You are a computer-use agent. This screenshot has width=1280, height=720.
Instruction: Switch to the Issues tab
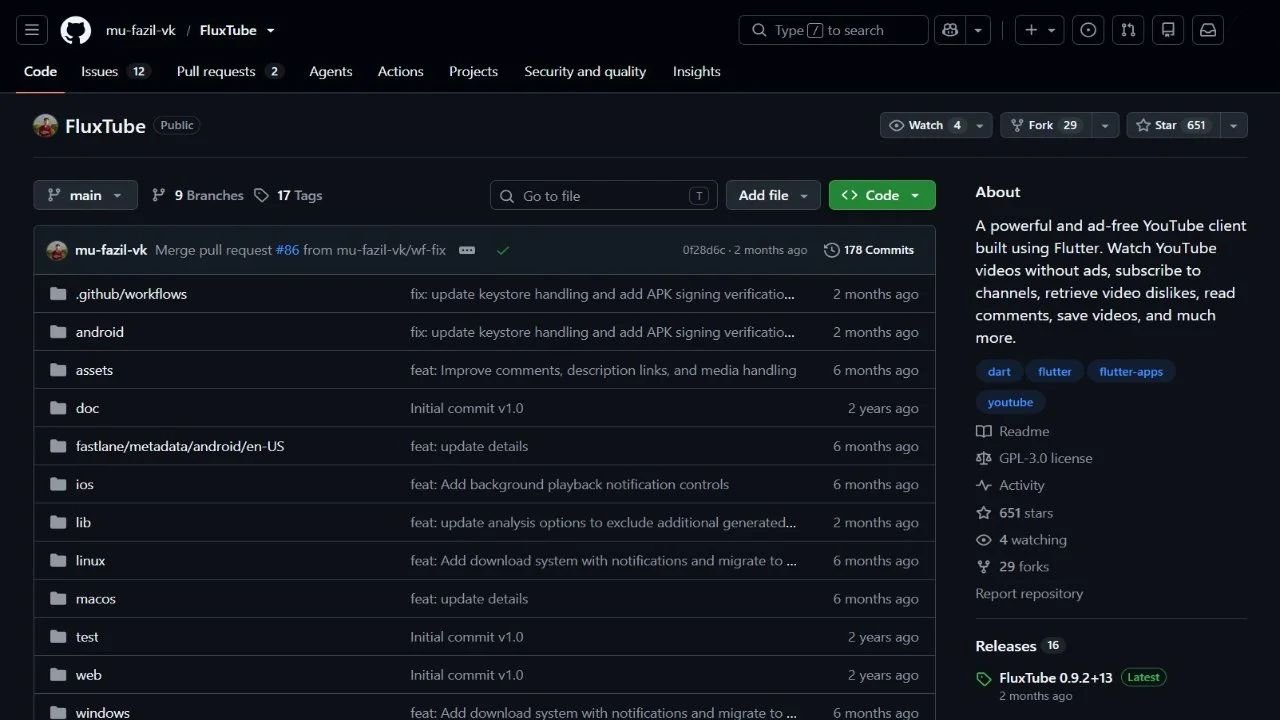tap(115, 71)
